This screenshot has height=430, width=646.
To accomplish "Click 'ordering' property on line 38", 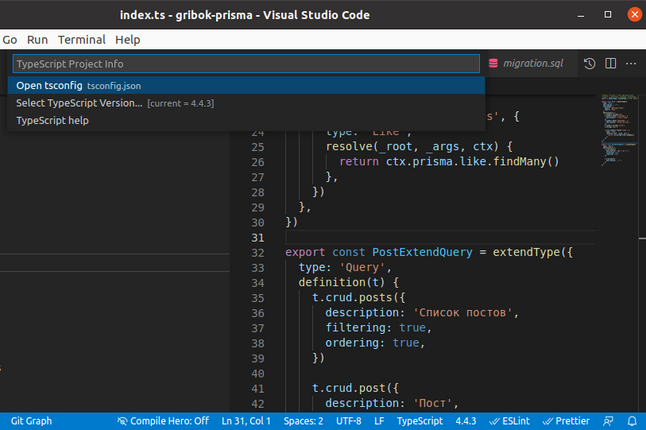I will click(352, 343).
